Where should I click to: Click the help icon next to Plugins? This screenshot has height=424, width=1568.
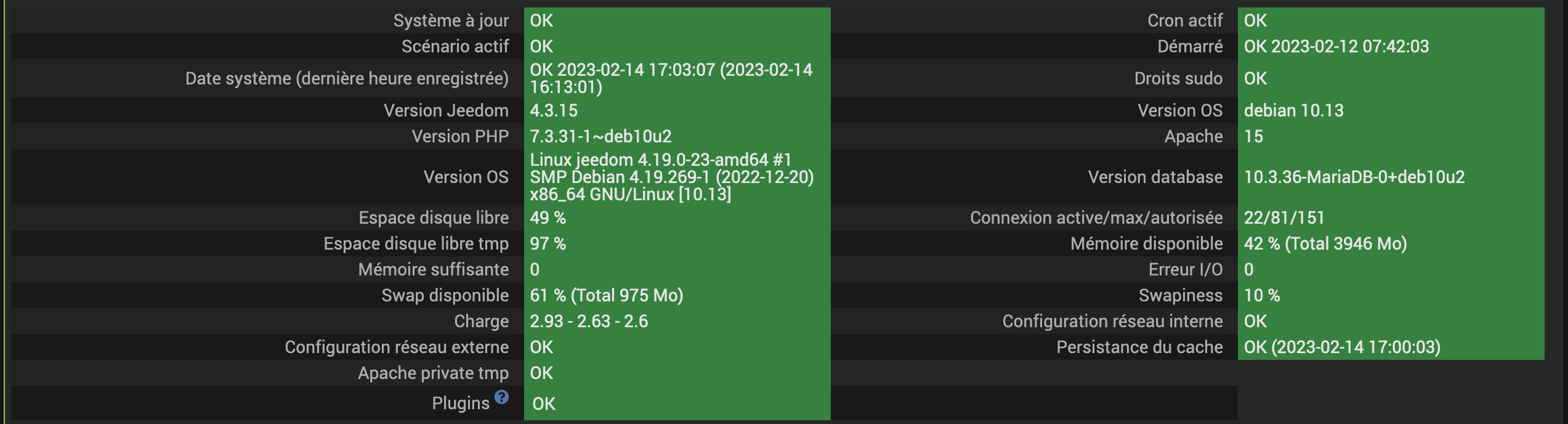click(502, 397)
